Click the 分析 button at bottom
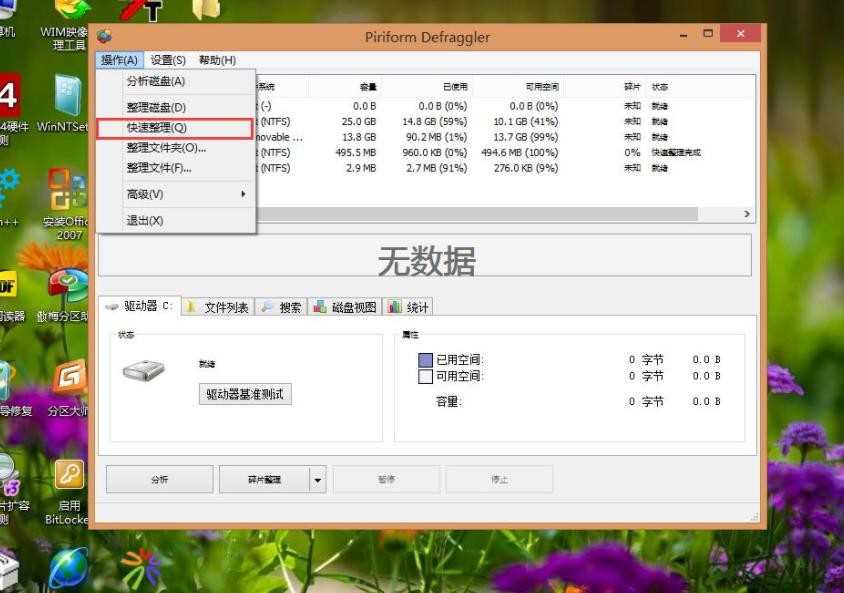This screenshot has height=593, width=844. coord(160,479)
